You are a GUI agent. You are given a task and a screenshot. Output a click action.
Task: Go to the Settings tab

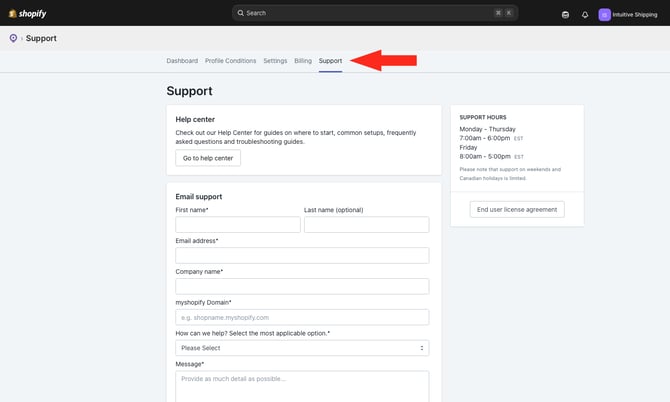tap(275, 61)
